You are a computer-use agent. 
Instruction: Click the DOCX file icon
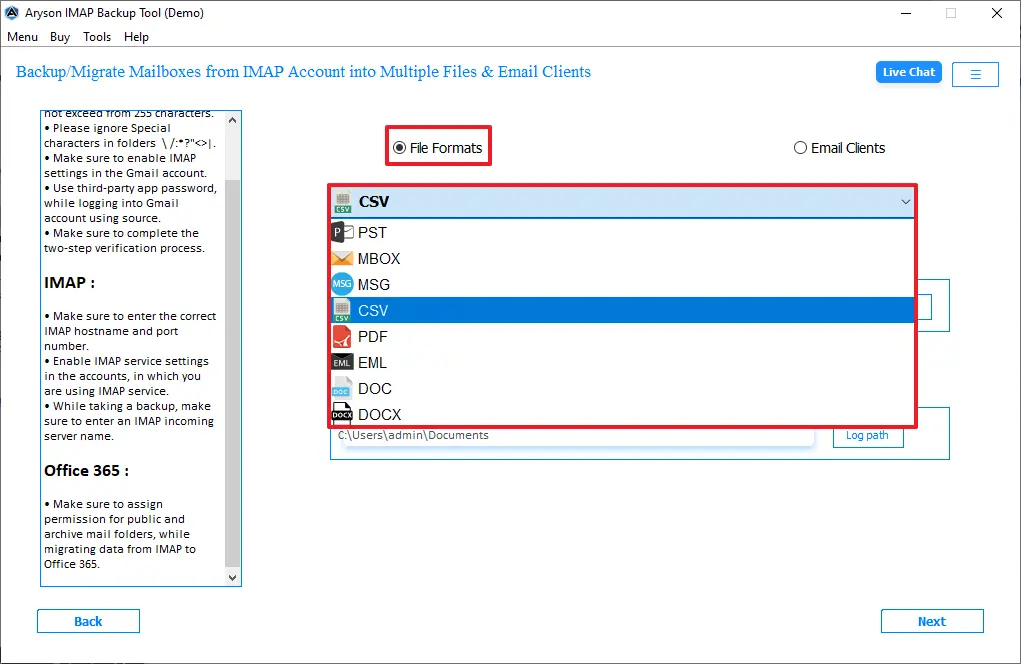click(x=342, y=414)
